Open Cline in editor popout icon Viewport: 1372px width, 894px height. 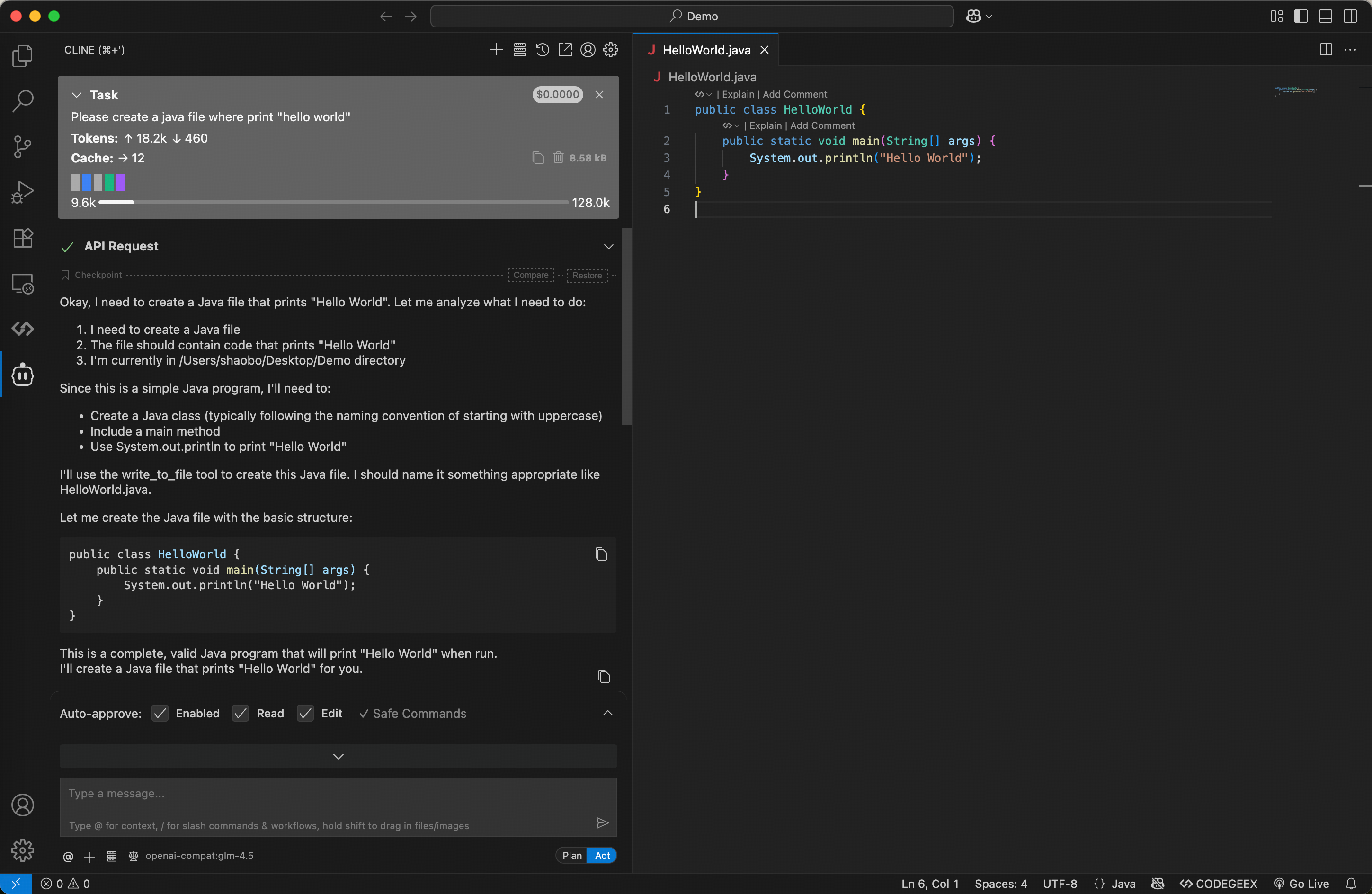click(x=565, y=50)
